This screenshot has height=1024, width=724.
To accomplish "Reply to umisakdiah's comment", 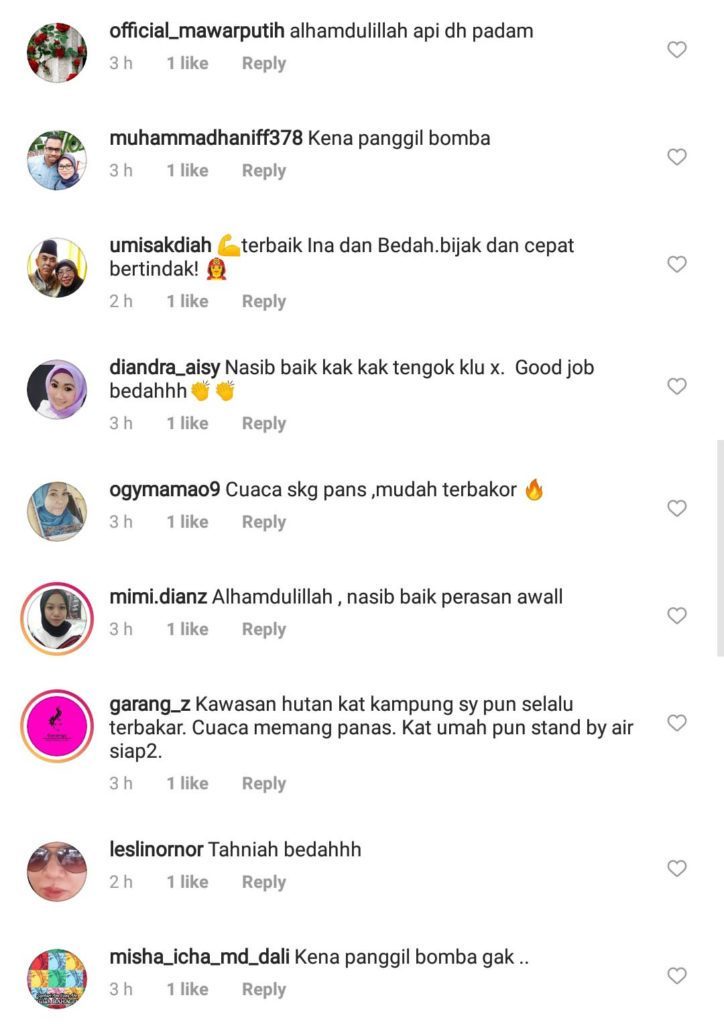I will [264, 301].
